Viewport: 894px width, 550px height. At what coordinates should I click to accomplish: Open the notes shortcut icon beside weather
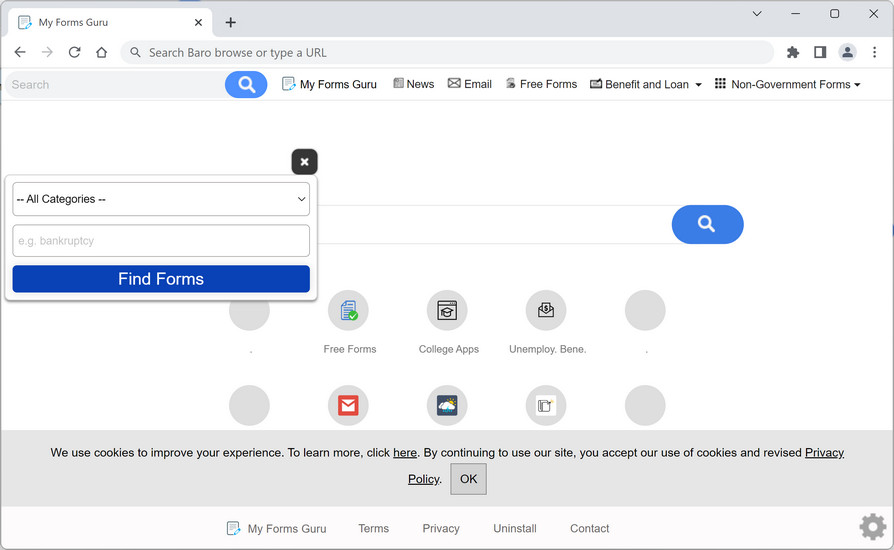(x=546, y=405)
